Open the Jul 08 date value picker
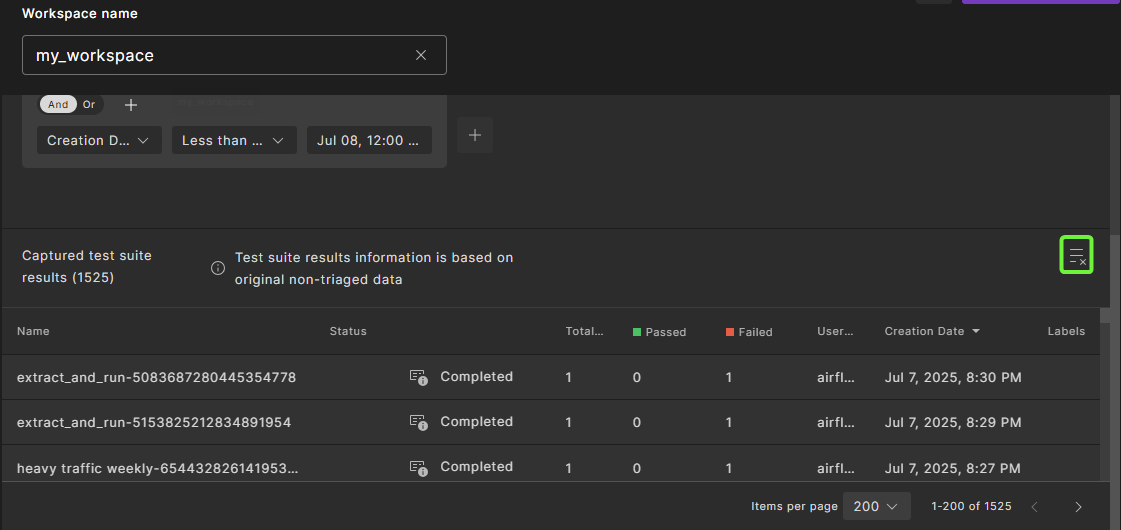 [369, 141]
